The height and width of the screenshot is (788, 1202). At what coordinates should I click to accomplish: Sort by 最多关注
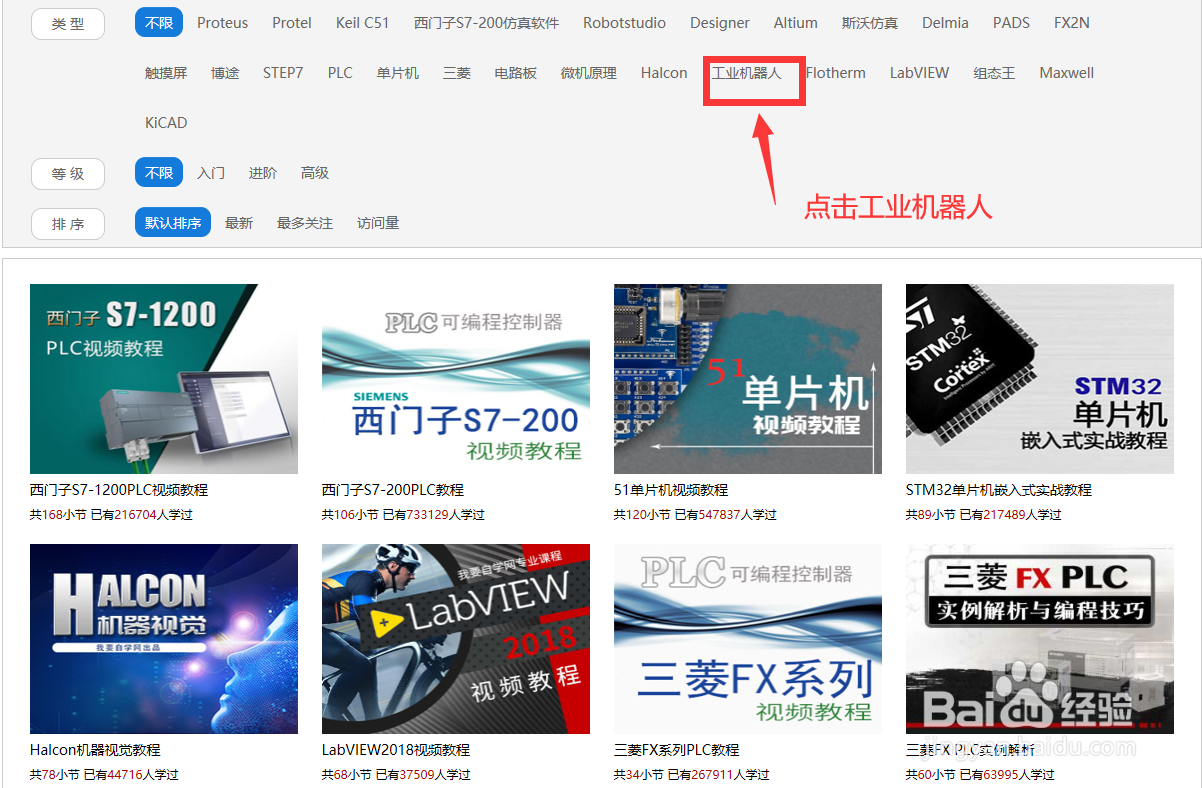point(305,223)
